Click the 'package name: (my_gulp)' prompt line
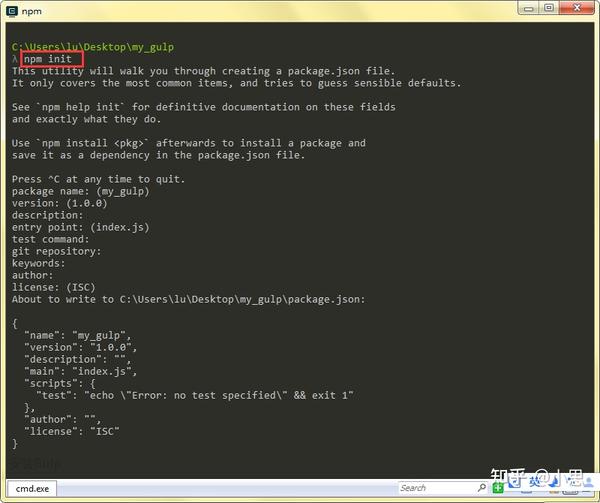600x503 pixels. tap(80, 191)
